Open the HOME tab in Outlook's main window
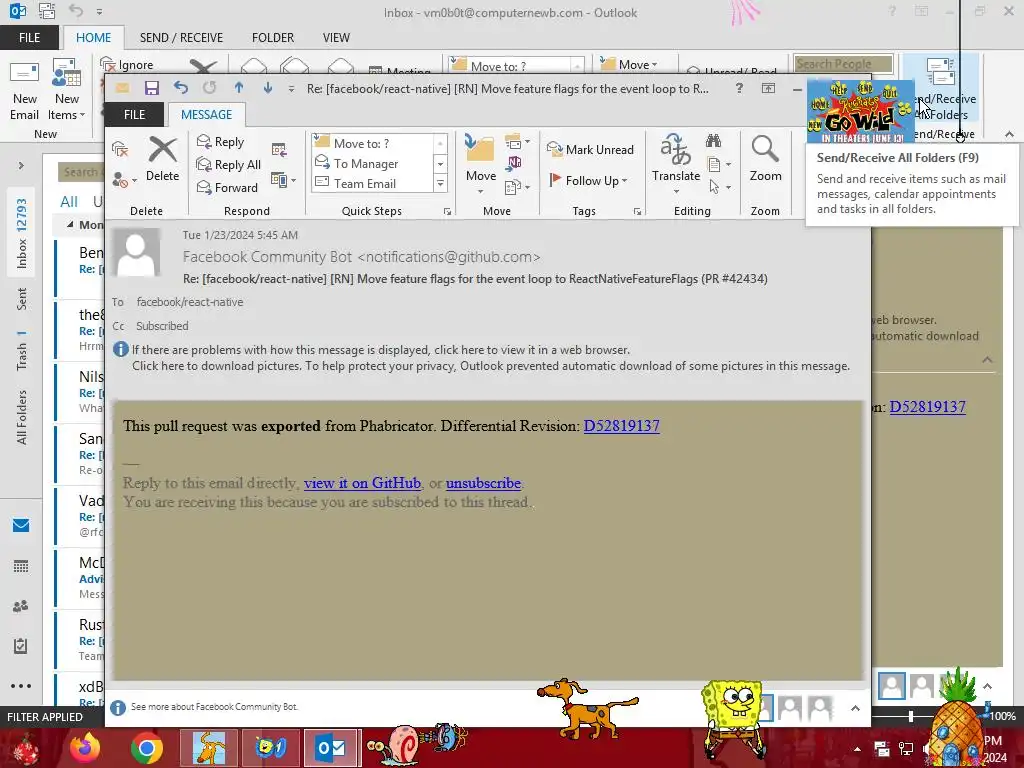Image resolution: width=1024 pixels, height=768 pixels. point(93,38)
